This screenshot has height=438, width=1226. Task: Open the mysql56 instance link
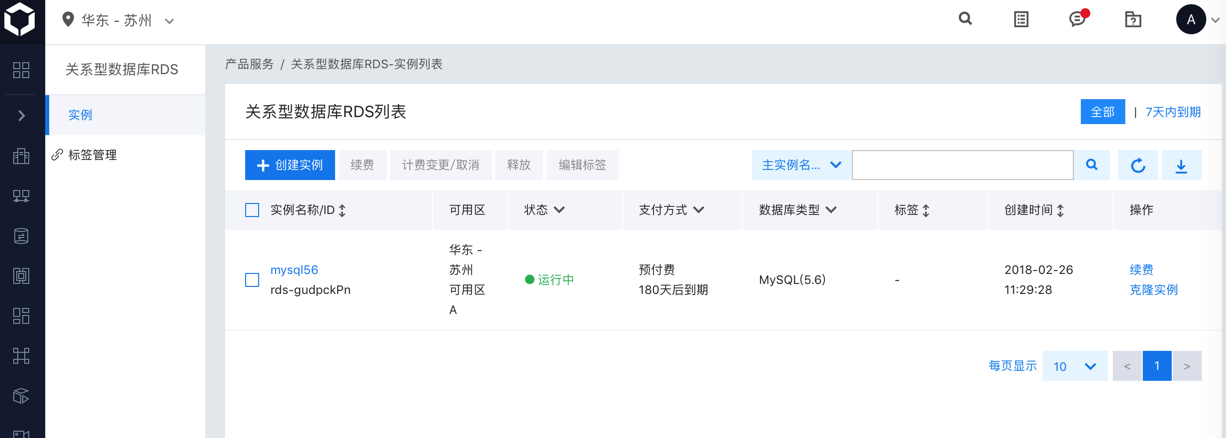pyautogui.click(x=294, y=270)
